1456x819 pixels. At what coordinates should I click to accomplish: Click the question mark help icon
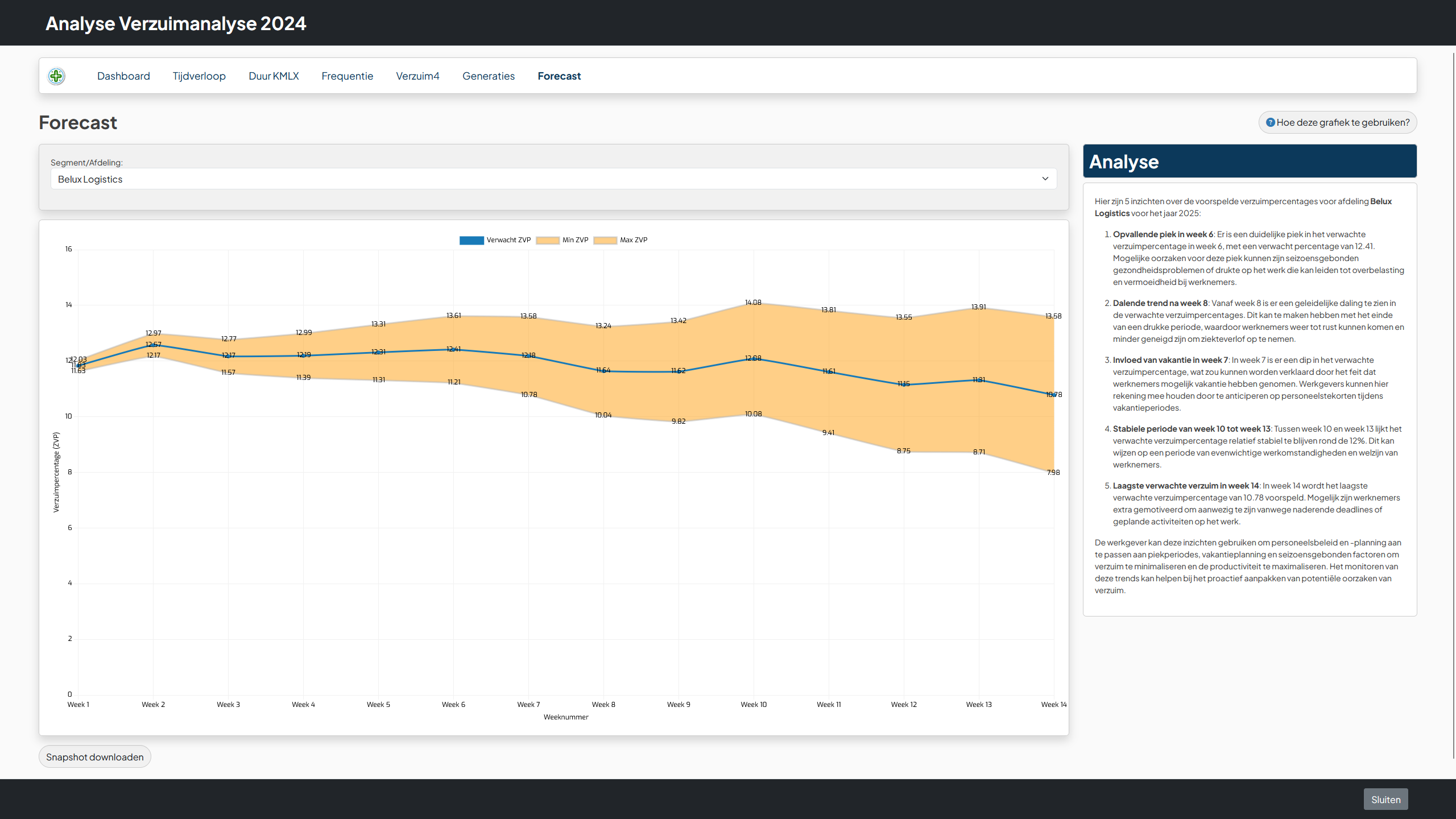(1270, 122)
